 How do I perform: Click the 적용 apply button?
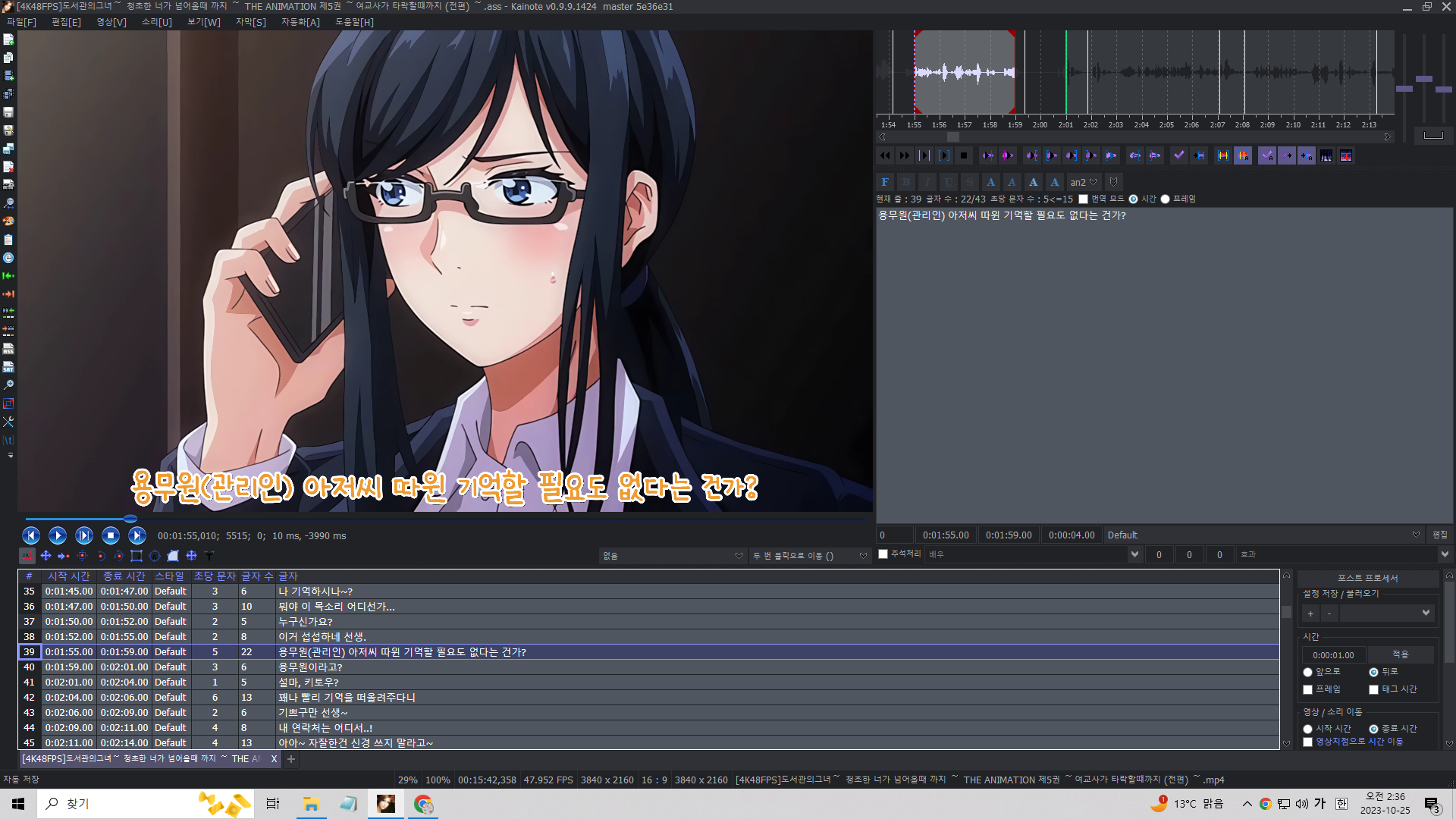pyautogui.click(x=1401, y=654)
